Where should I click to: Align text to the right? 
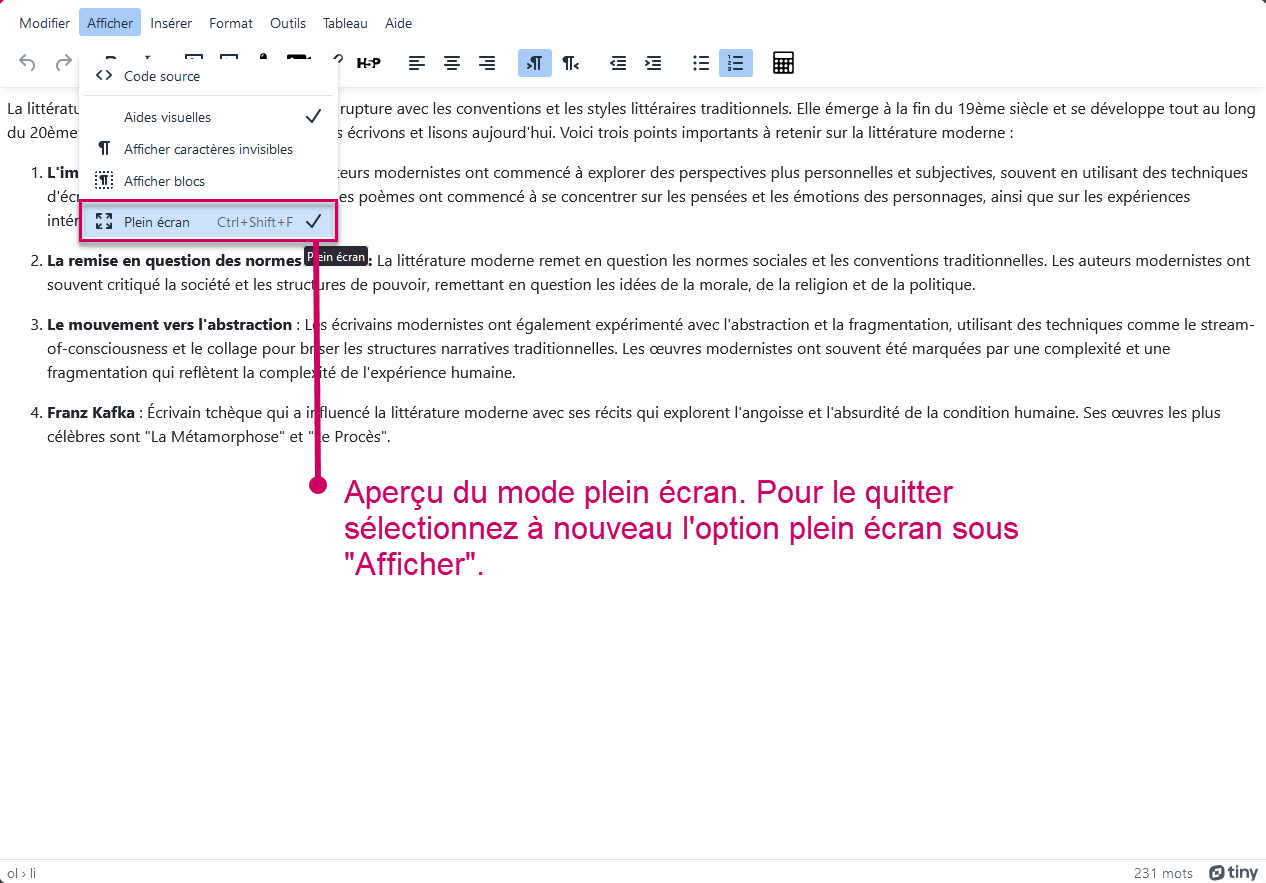click(487, 63)
